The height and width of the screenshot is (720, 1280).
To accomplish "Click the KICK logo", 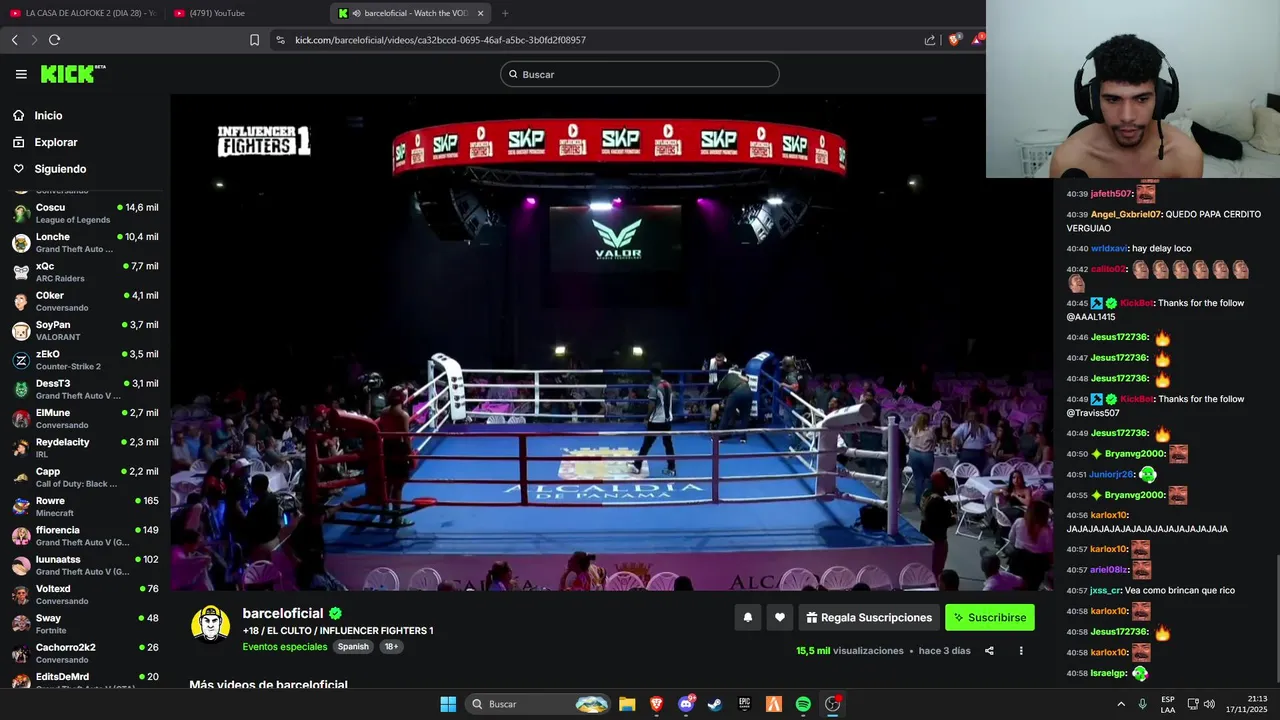I will 72,74.
